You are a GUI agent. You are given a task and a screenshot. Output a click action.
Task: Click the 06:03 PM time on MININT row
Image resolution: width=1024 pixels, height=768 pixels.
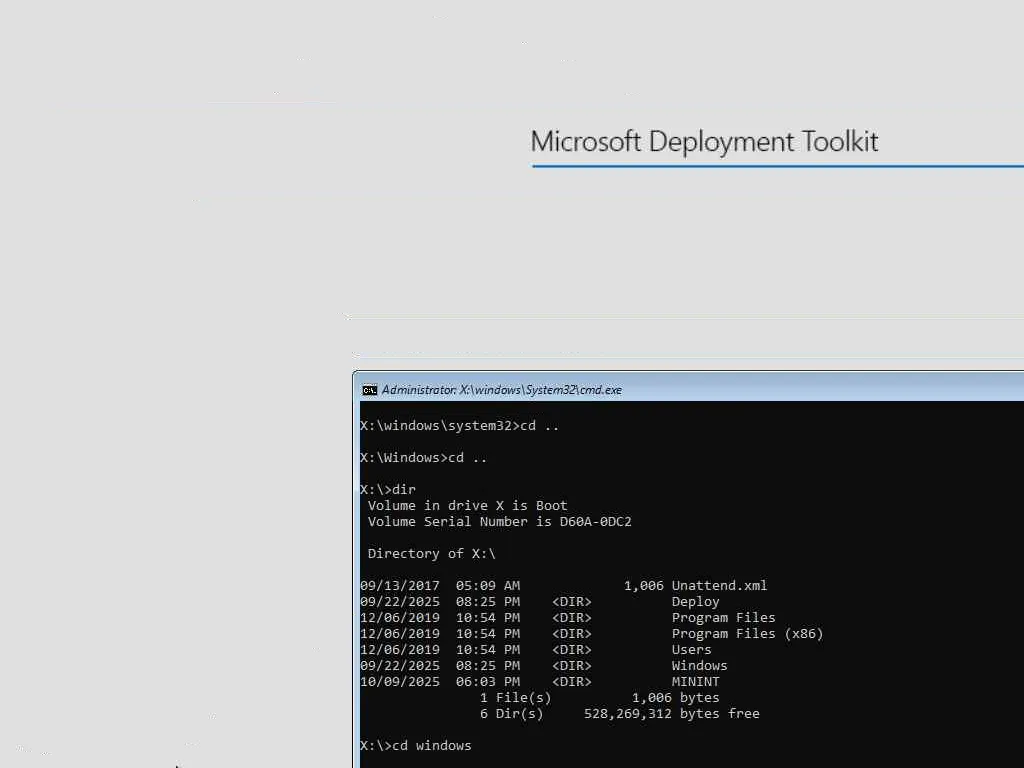tap(488, 682)
